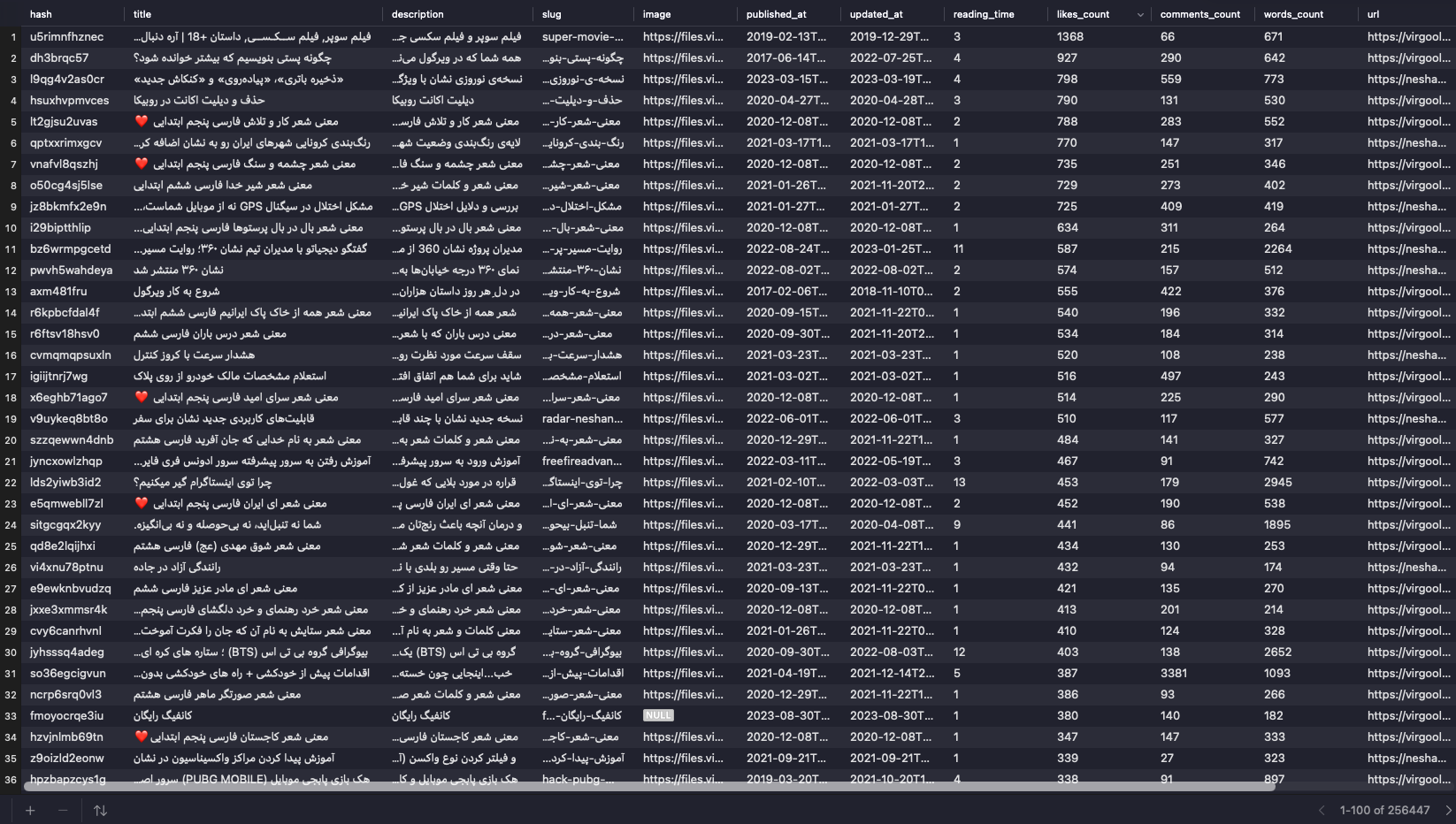Select title cell containing 'GPS'
Viewport: 1456px width, 824px height.
pos(255,207)
